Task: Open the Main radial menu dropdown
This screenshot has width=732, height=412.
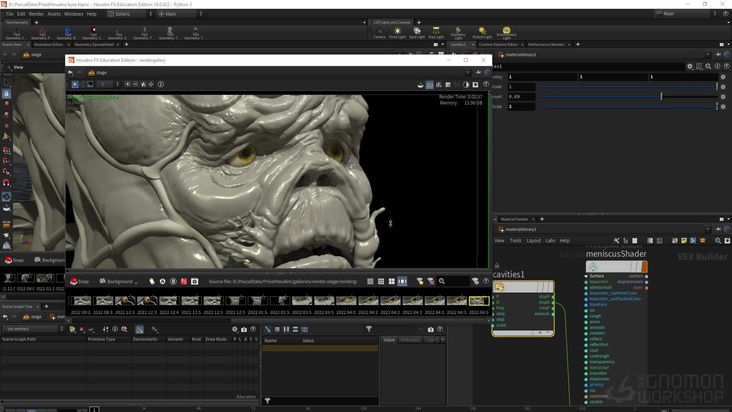Action: pyautogui.click(x=180, y=14)
